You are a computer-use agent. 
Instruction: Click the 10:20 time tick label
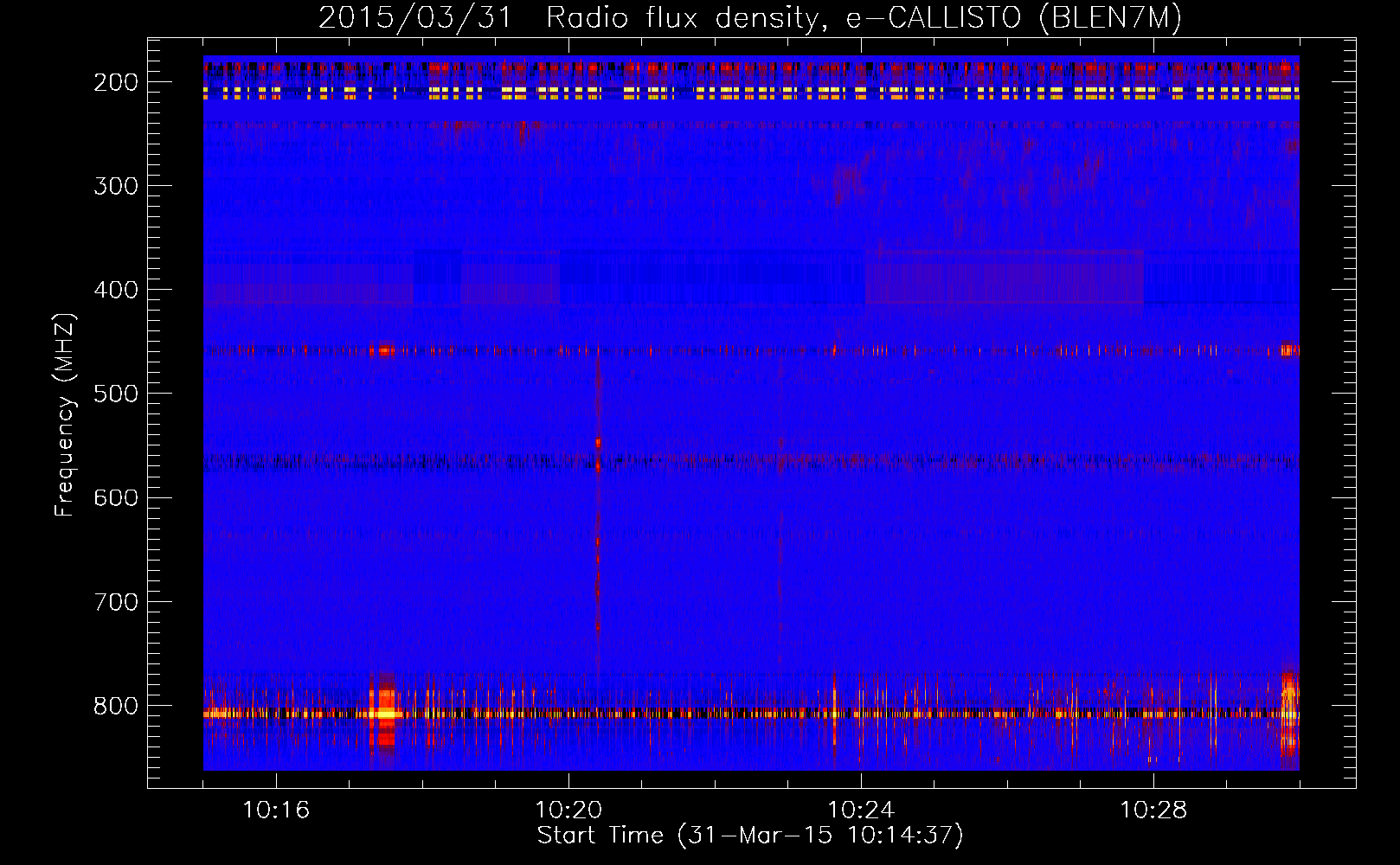tap(568, 811)
